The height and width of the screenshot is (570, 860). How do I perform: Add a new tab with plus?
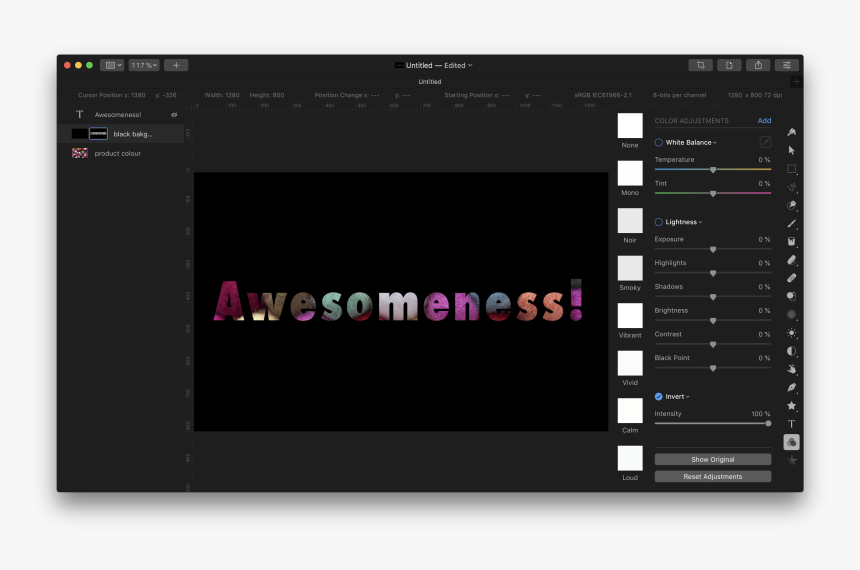796,82
